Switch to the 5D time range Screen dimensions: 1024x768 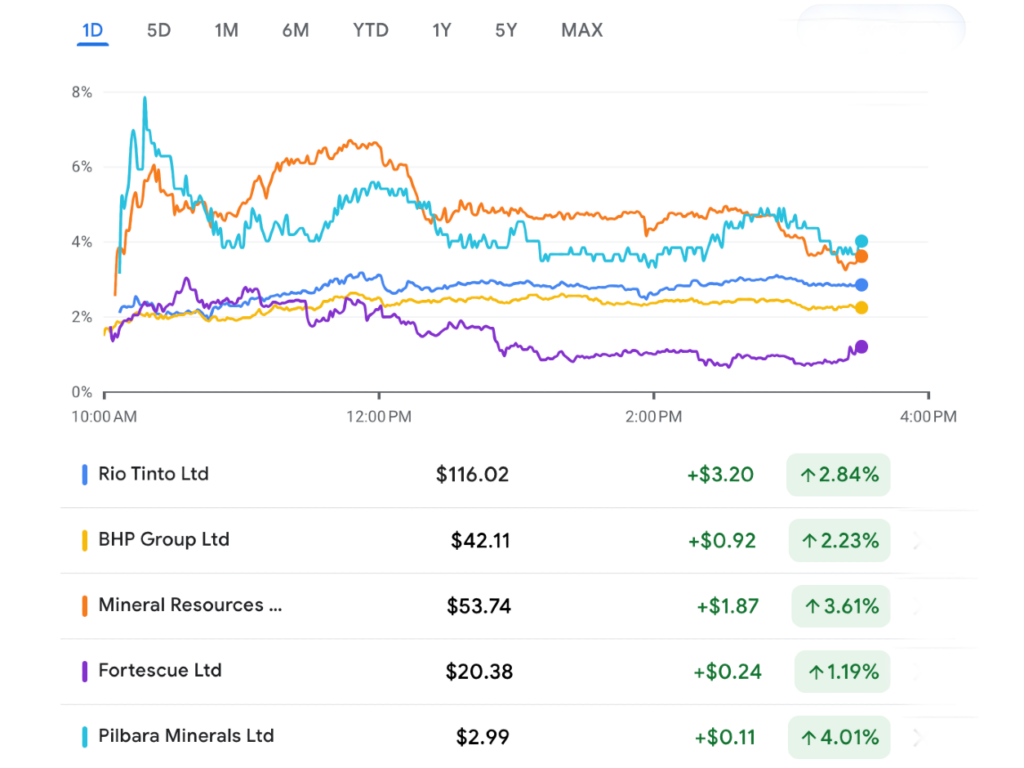[x=159, y=30]
